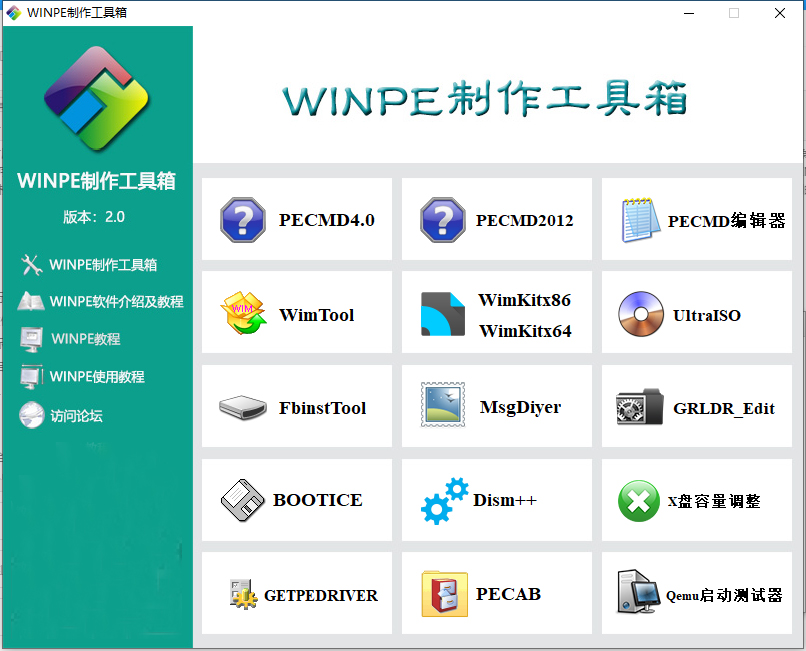Open the UltraISO disc icon
Screen dimensions: 806x651
tap(640, 313)
